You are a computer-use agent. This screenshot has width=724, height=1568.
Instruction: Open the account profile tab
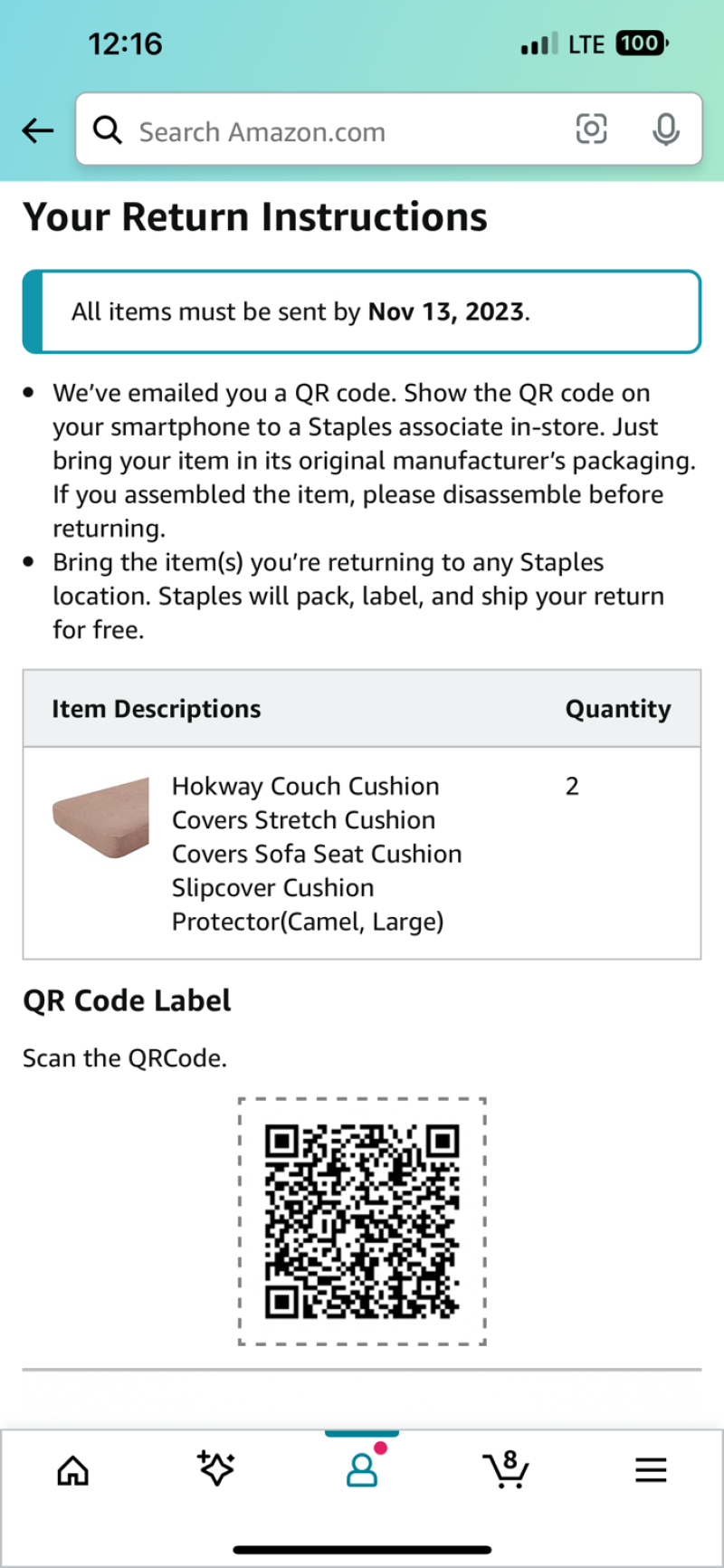[362, 1468]
